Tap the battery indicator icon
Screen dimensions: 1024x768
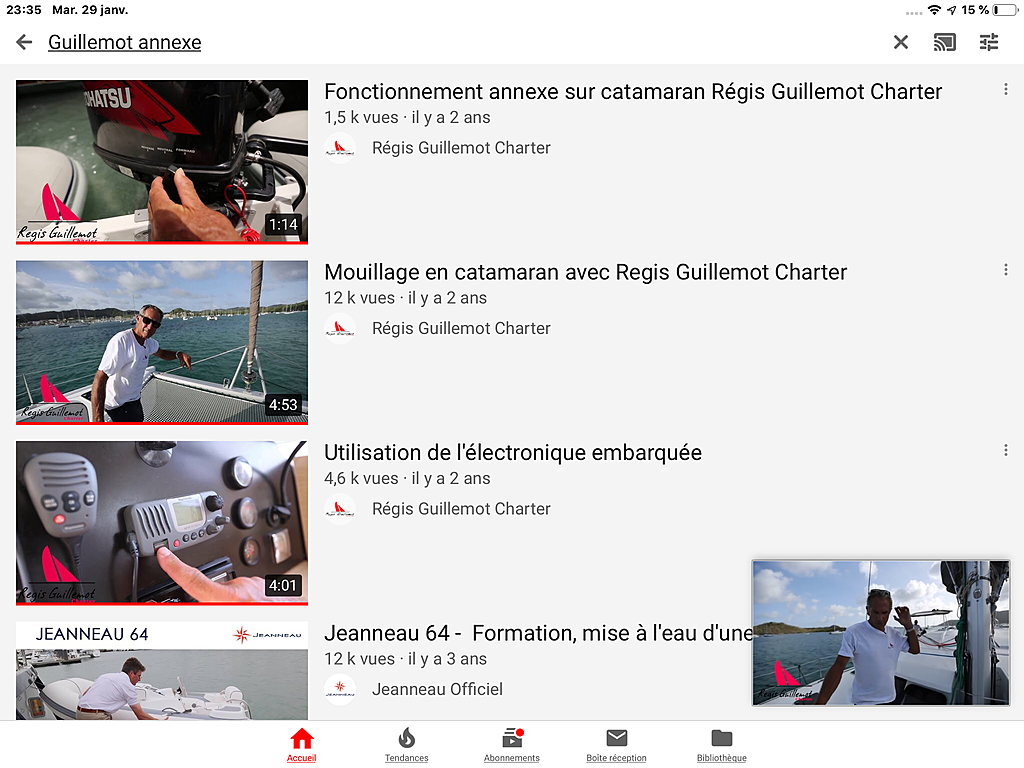pos(1005,10)
